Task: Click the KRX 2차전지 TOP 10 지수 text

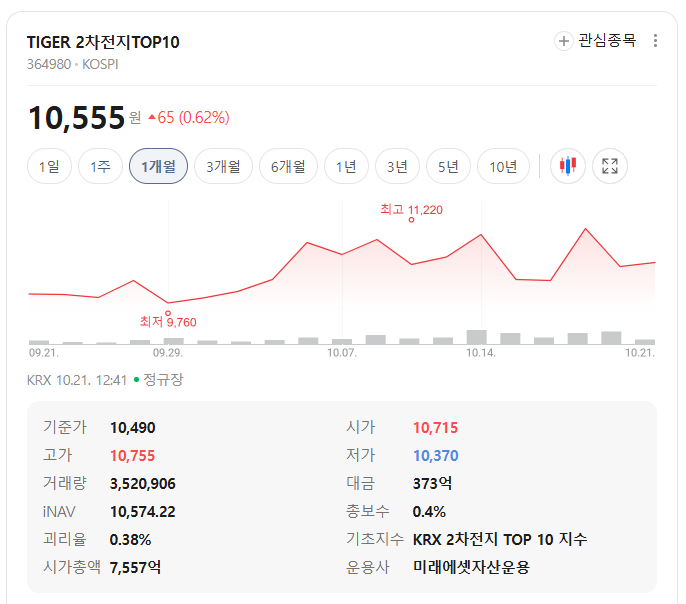Action: [x=500, y=540]
